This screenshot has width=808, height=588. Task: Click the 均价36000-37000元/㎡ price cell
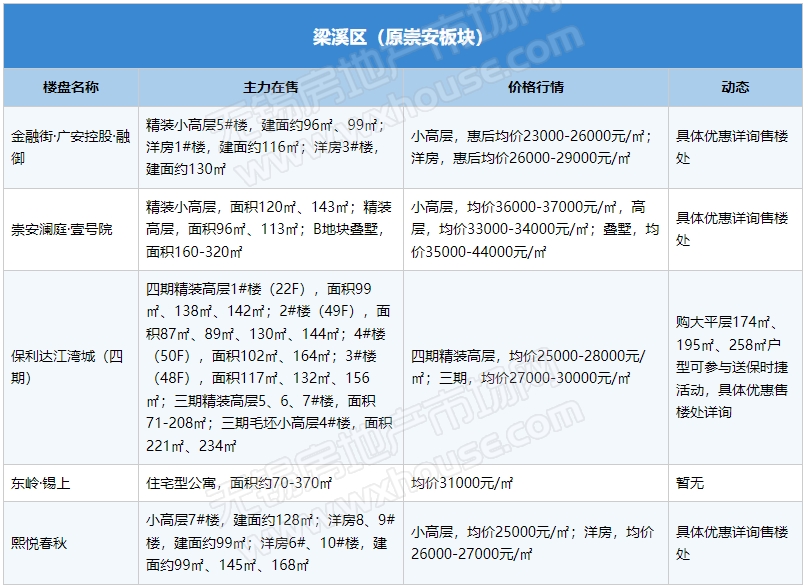(x=535, y=229)
